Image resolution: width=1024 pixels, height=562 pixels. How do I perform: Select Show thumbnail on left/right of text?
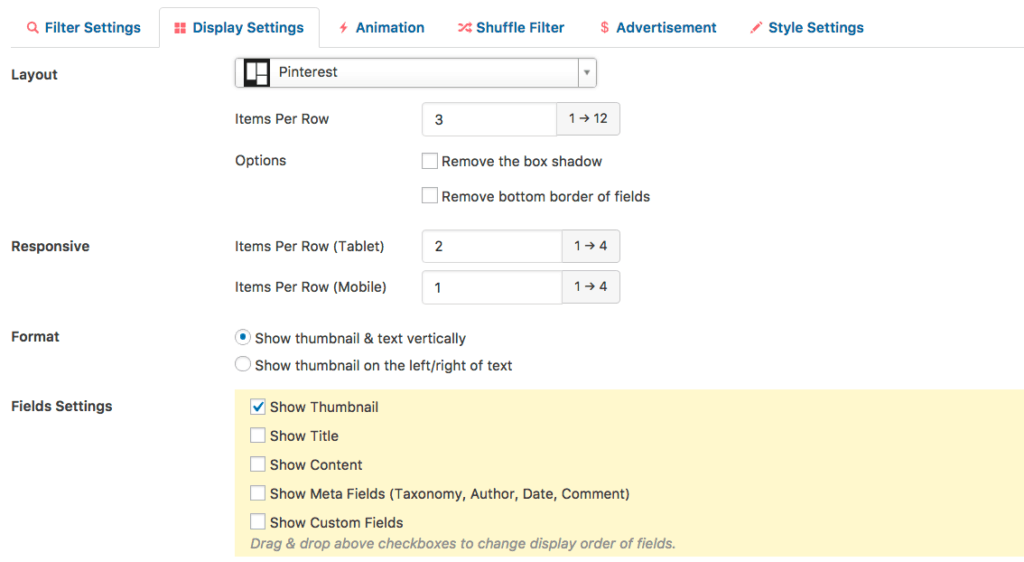[x=243, y=365]
